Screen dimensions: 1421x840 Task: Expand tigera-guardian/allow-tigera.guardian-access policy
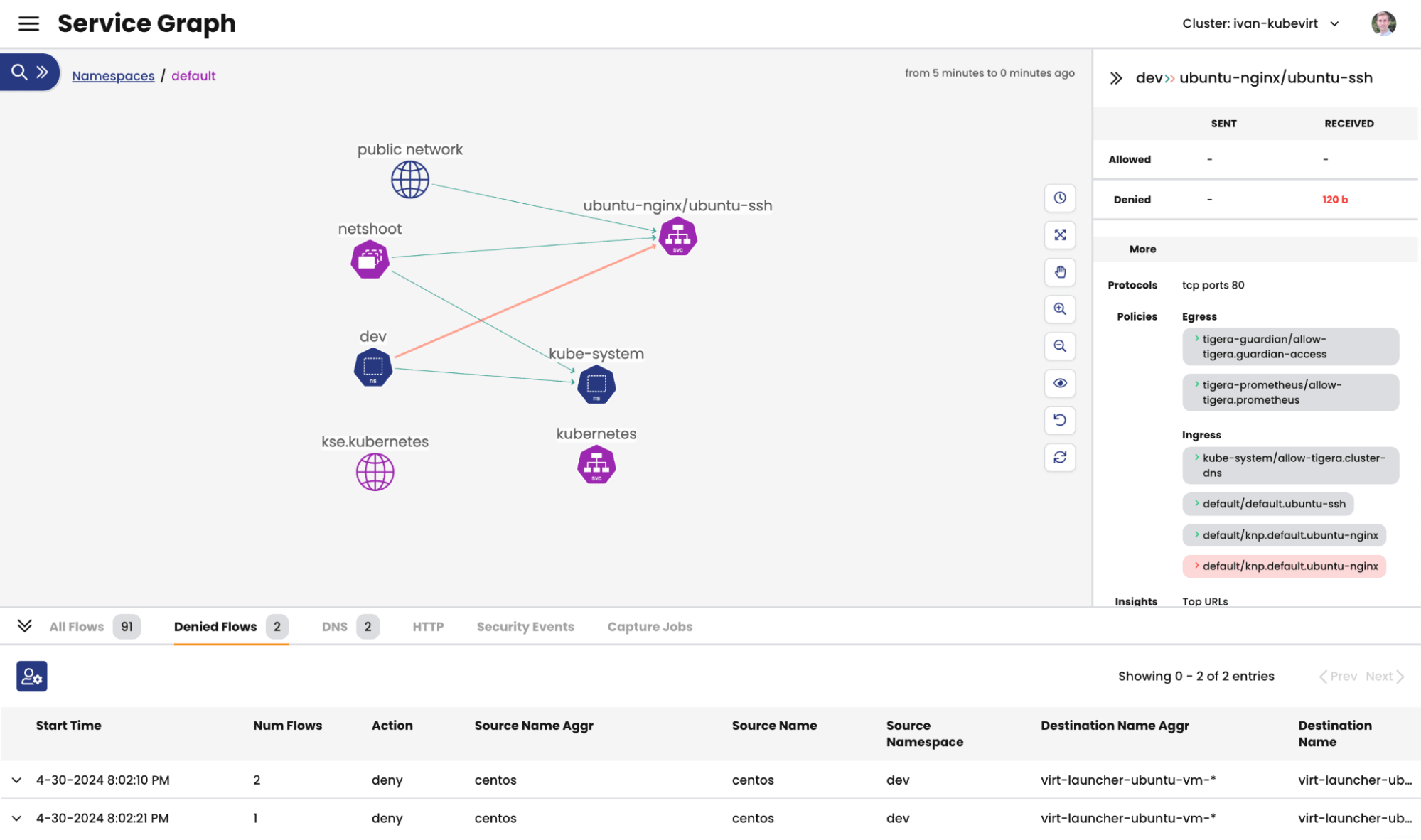[x=1290, y=347]
